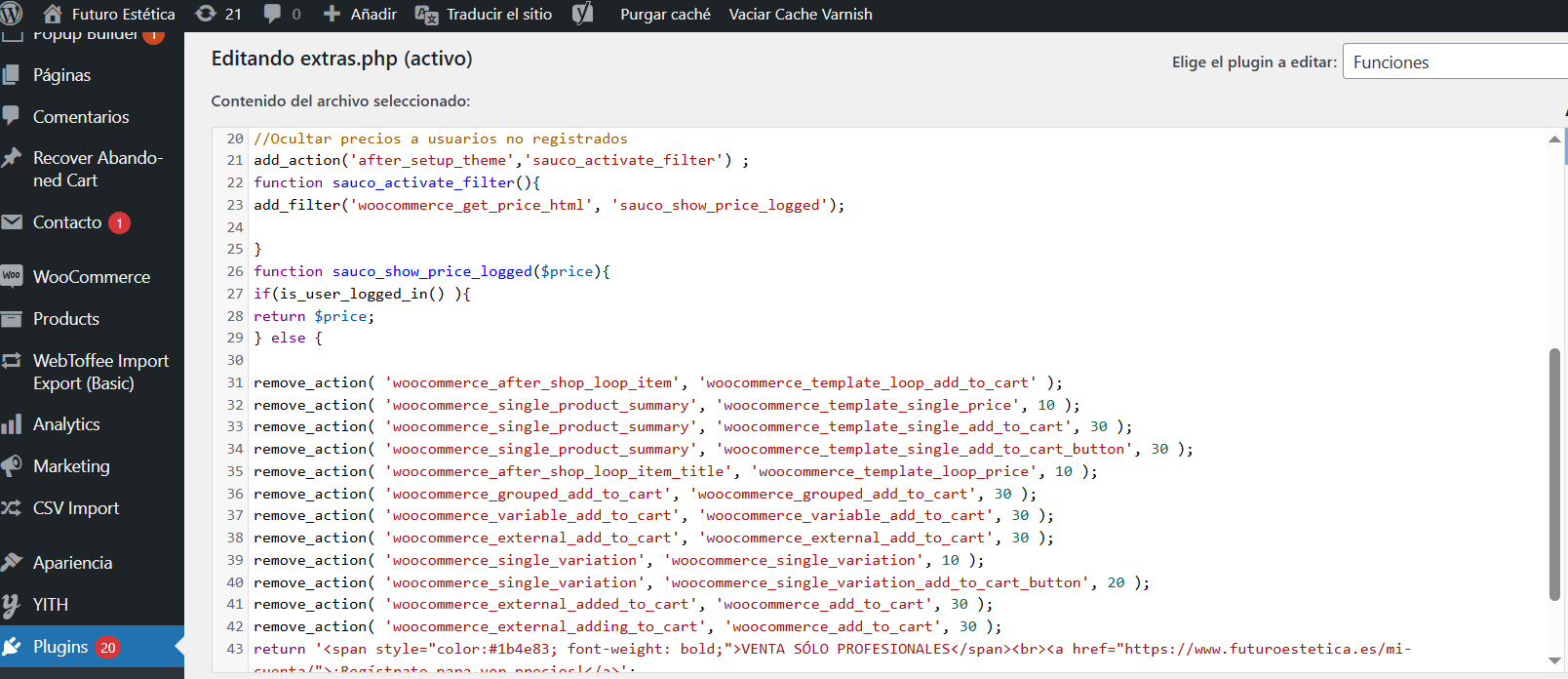The image size is (1568, 679).
Task: Click code line 22 function sauco_activate_filter
Action: pyautogui.click(x=397, y=182)
